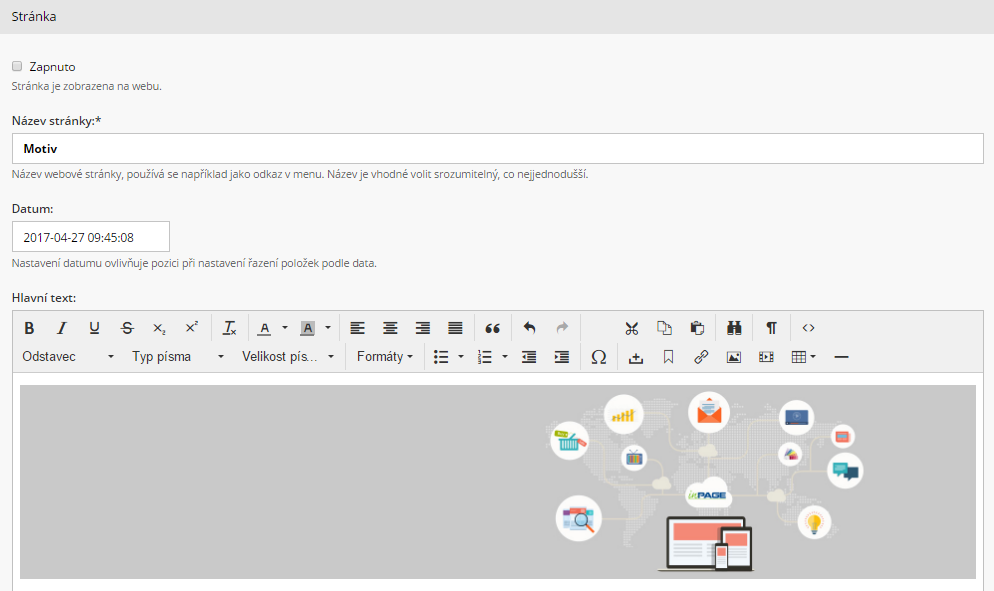Enable the Zapnuto checkbox
Screen dimensions: 994x591
(17, 66)
